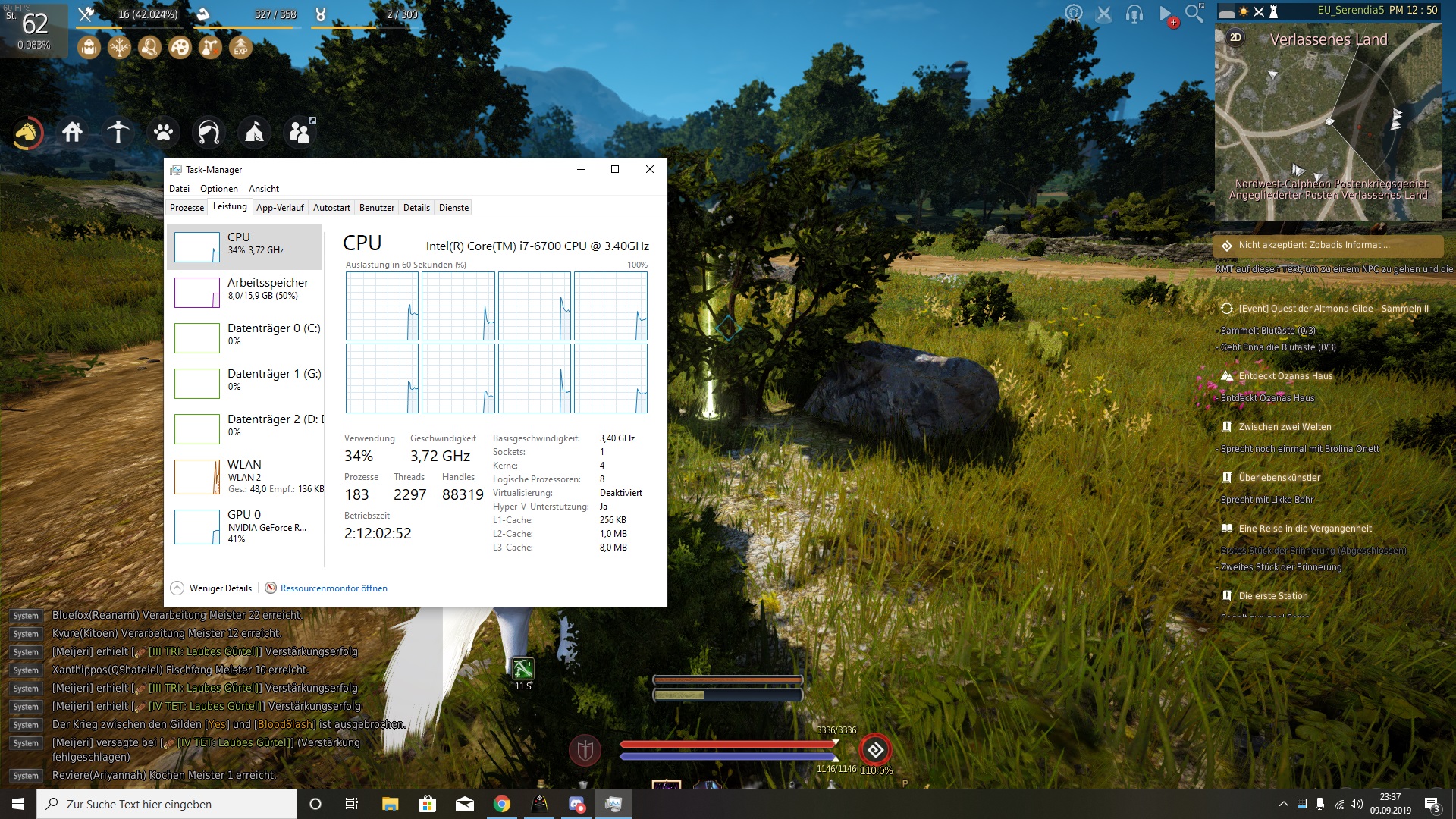Open Microsoft Store from the taskbar
Screen dimensions: 1456x819
(427, 804)
